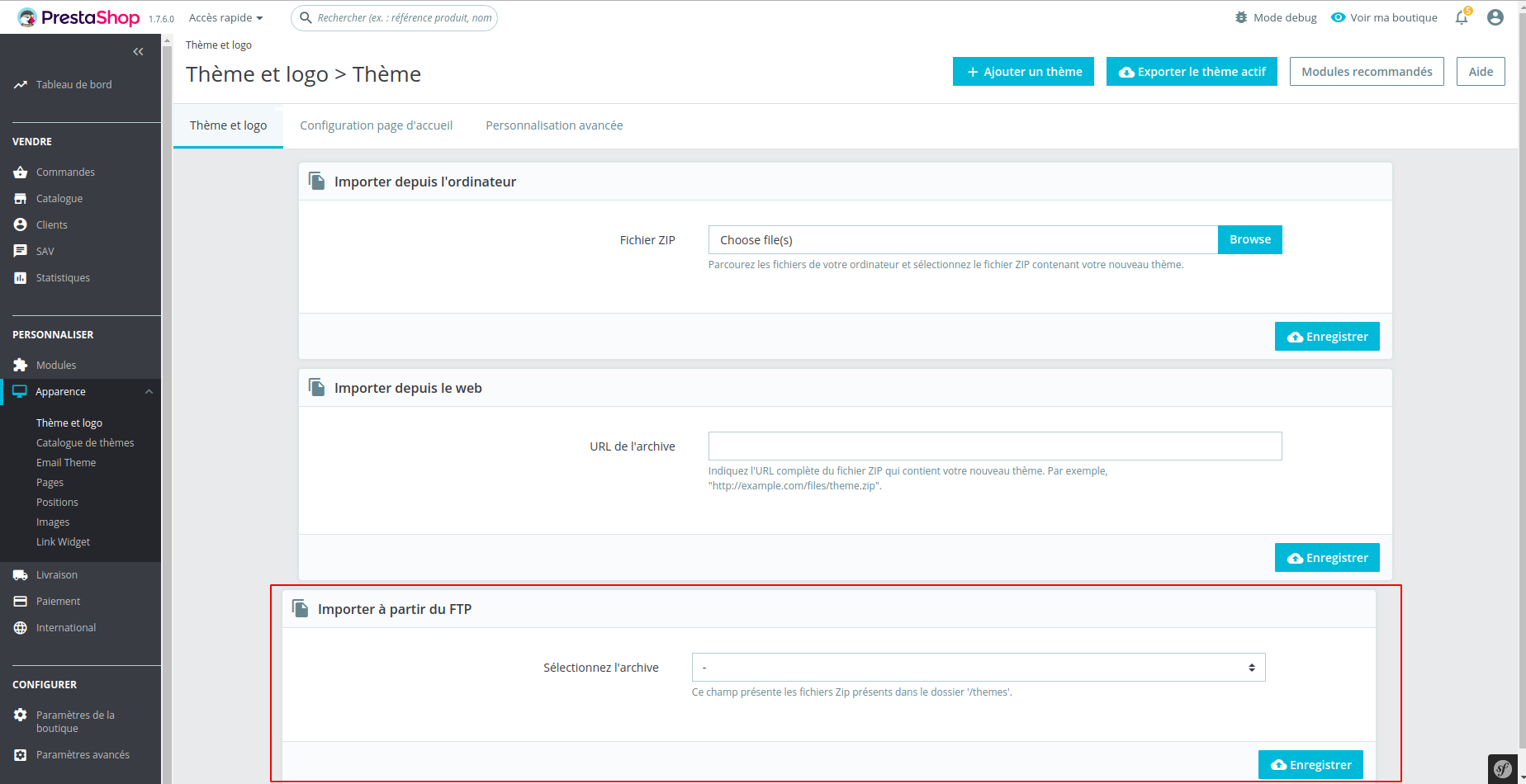The image size is (1526, 784).
Task: Click Browse to choose a ZIP file
Action: tap(1249, 239)
